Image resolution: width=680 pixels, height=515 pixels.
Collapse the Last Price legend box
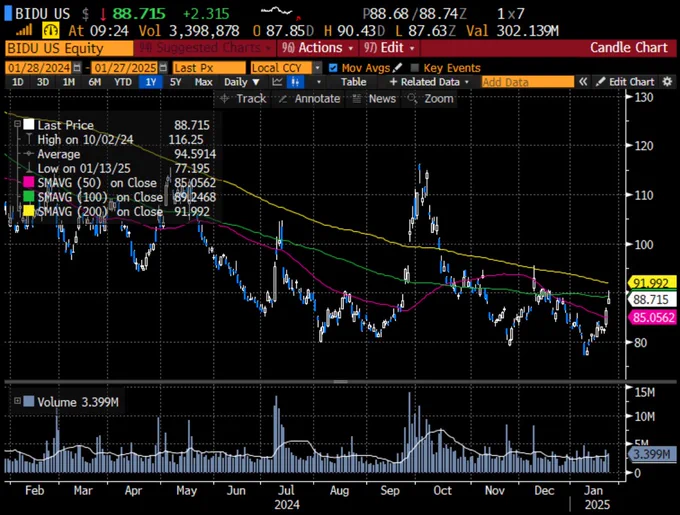tap(17, 124)
